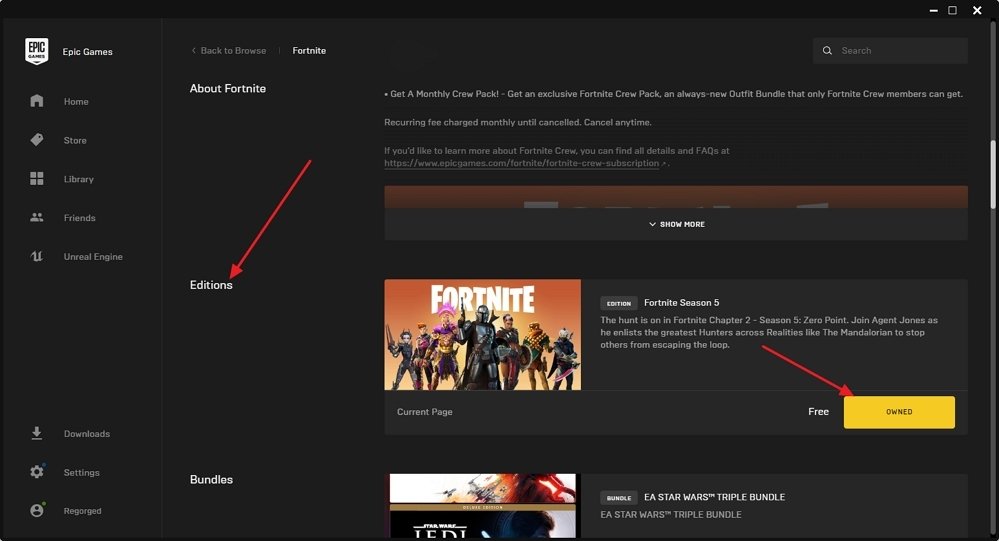The height and width of the screenshot is (541, 999).
Task: Open the EA Star Wars bundle thumbnail
Action: tap(482, 505)
